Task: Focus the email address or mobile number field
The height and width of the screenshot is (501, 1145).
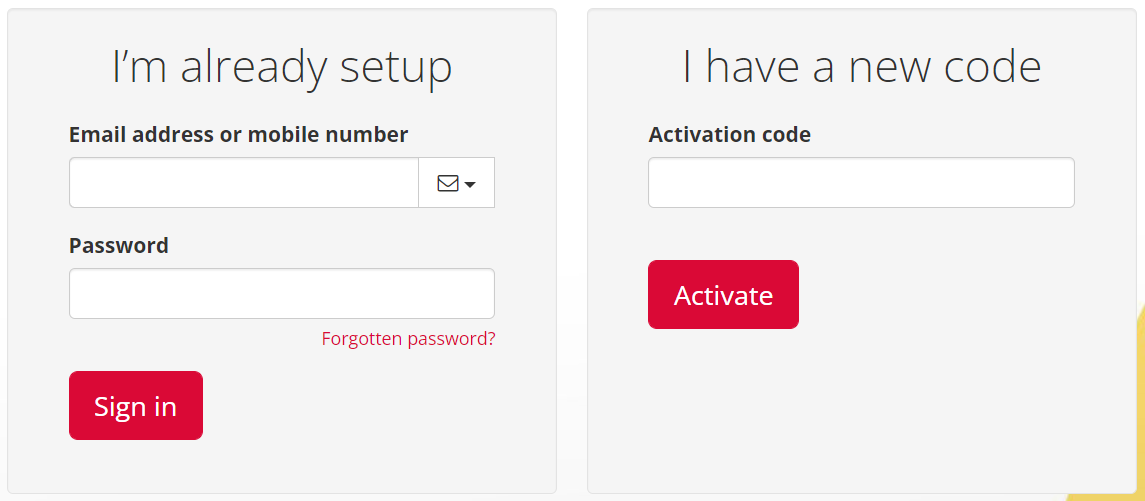Action: click(x=243, y=183)
